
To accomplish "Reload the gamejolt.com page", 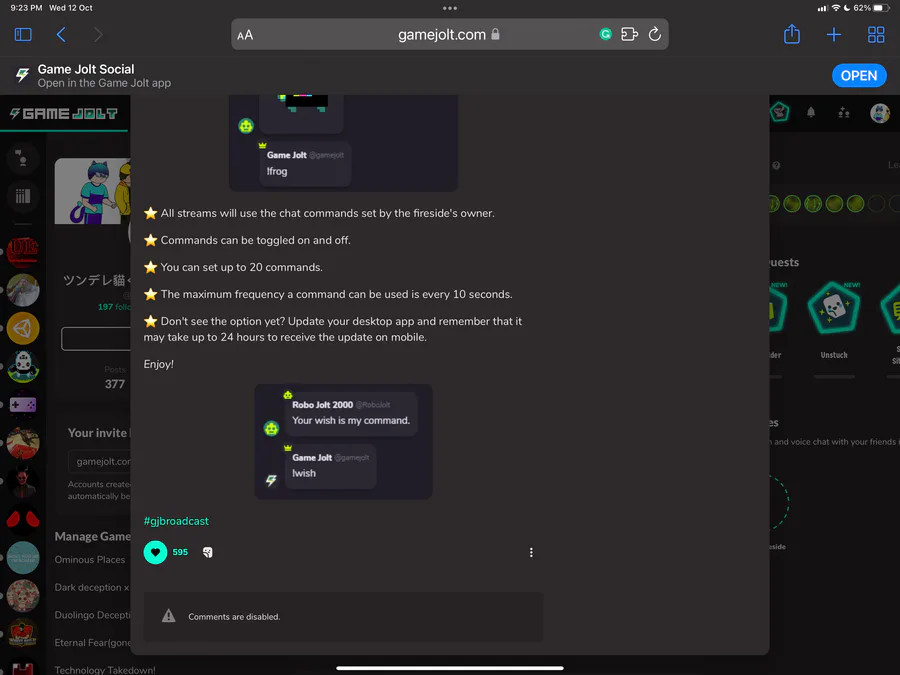I will [x=654, y=34].
